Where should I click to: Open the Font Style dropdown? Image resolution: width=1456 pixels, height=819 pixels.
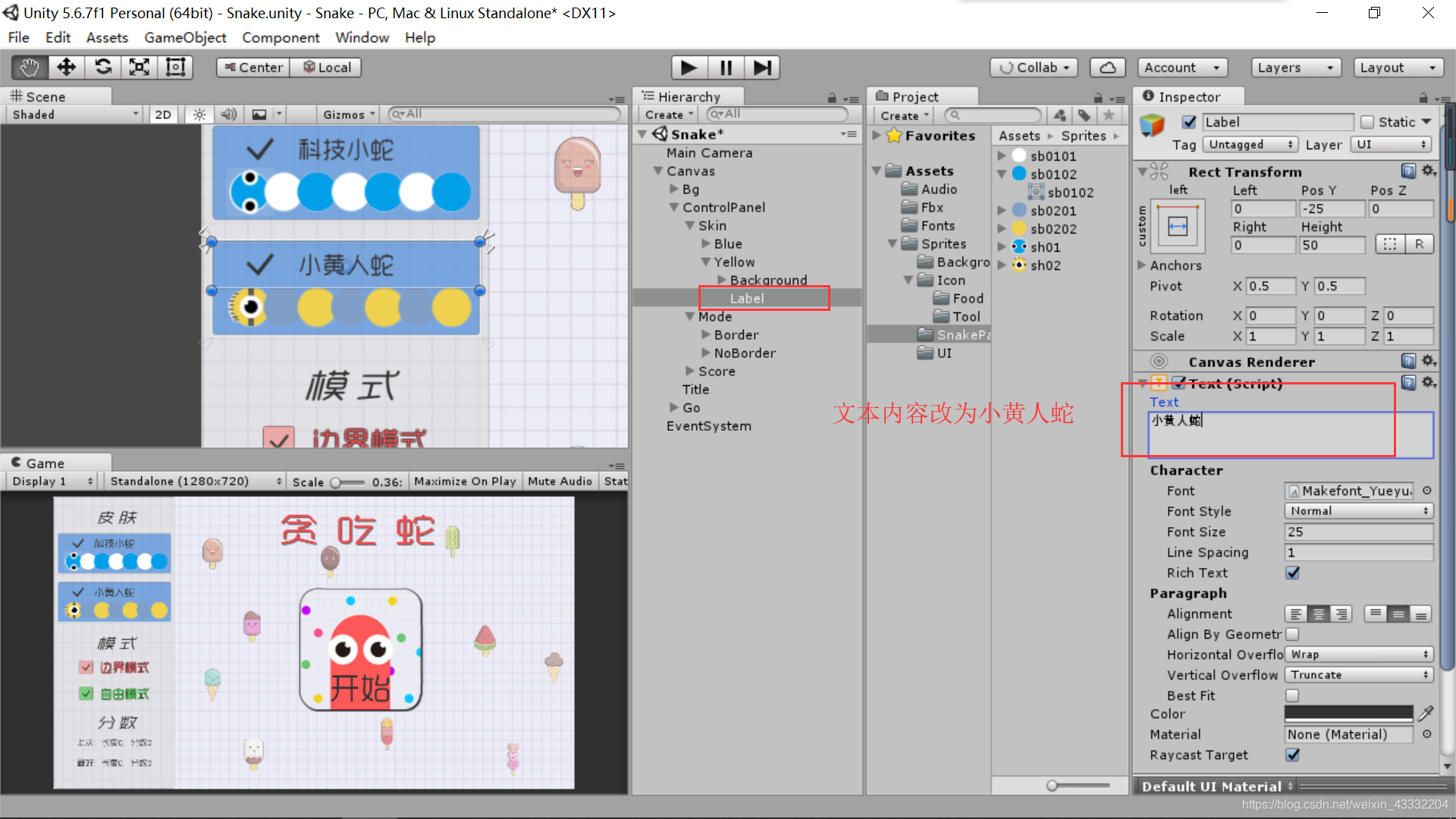pyautogui.click(x=1358, y=511)
